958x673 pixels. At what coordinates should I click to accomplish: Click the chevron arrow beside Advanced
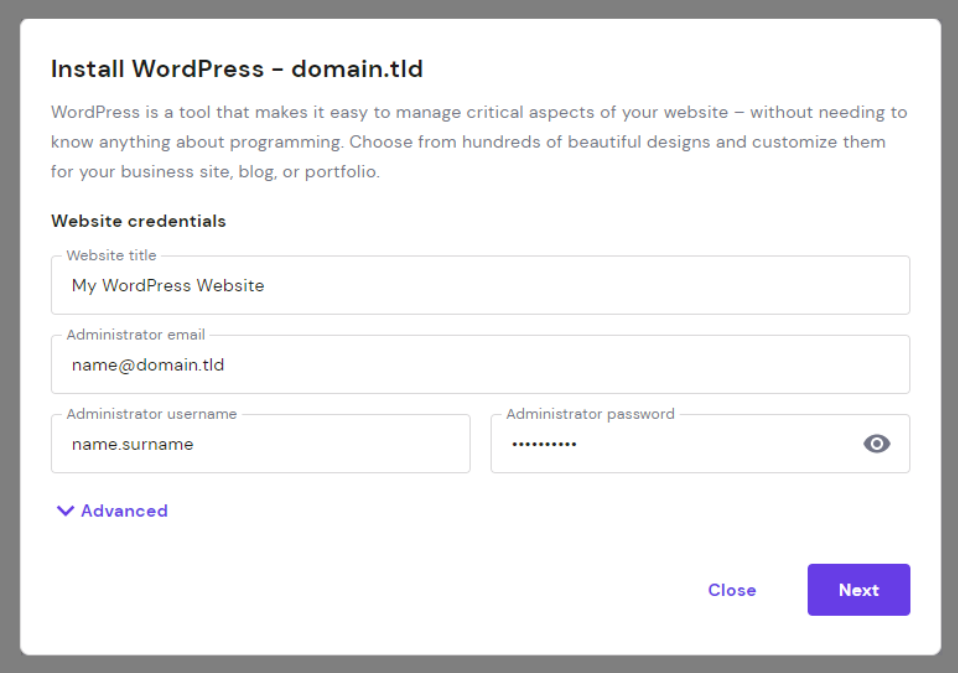pos(66,511)
